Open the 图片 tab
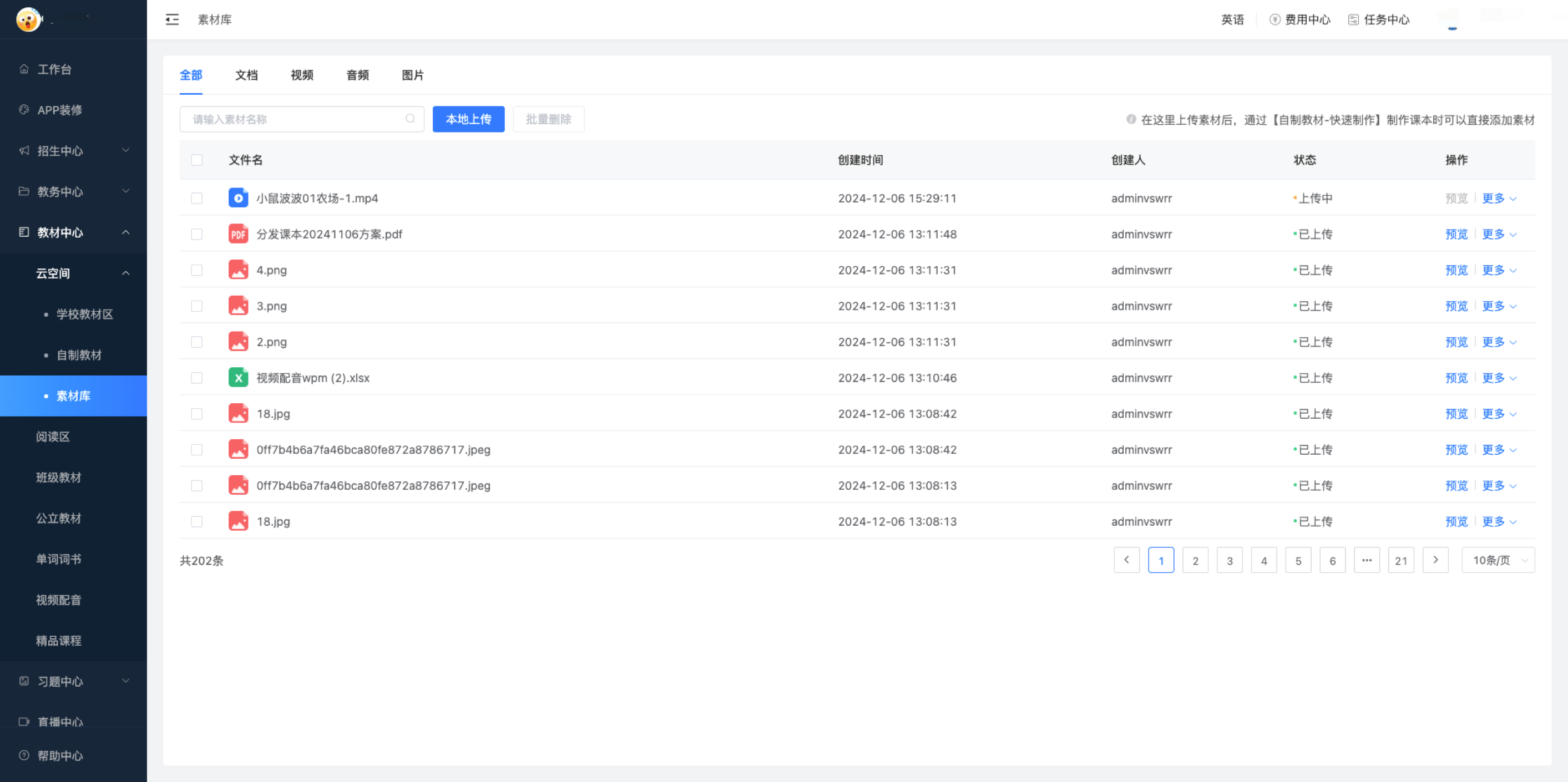The height and width of the screenshot is (782, 1568). pos(412,75)
